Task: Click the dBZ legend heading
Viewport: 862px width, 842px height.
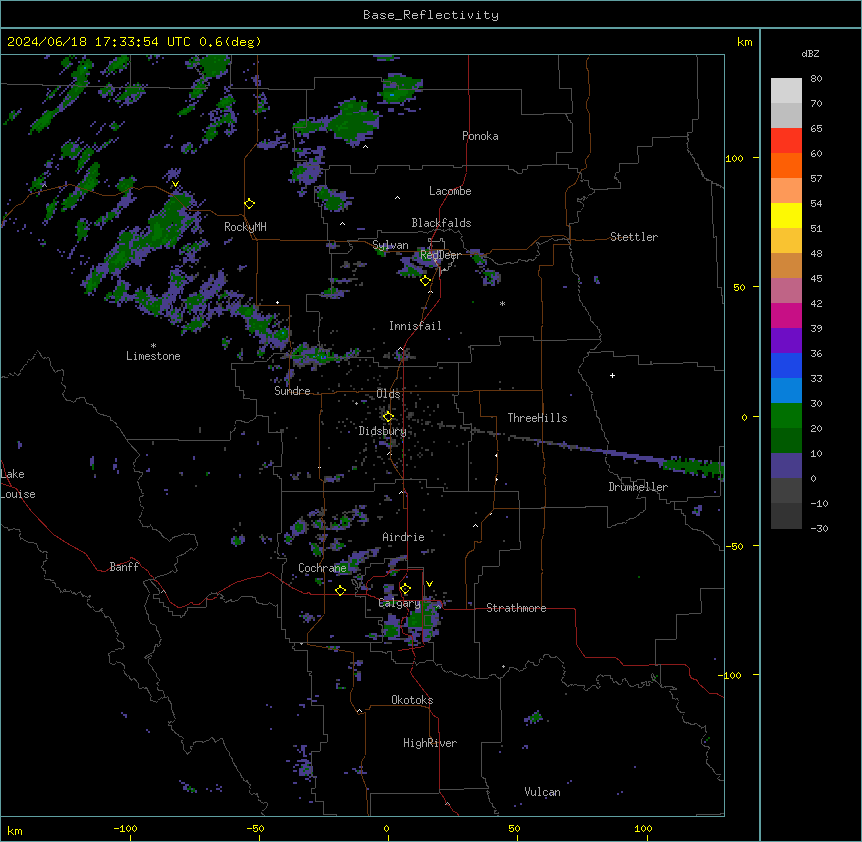Action: click(810, 53)
